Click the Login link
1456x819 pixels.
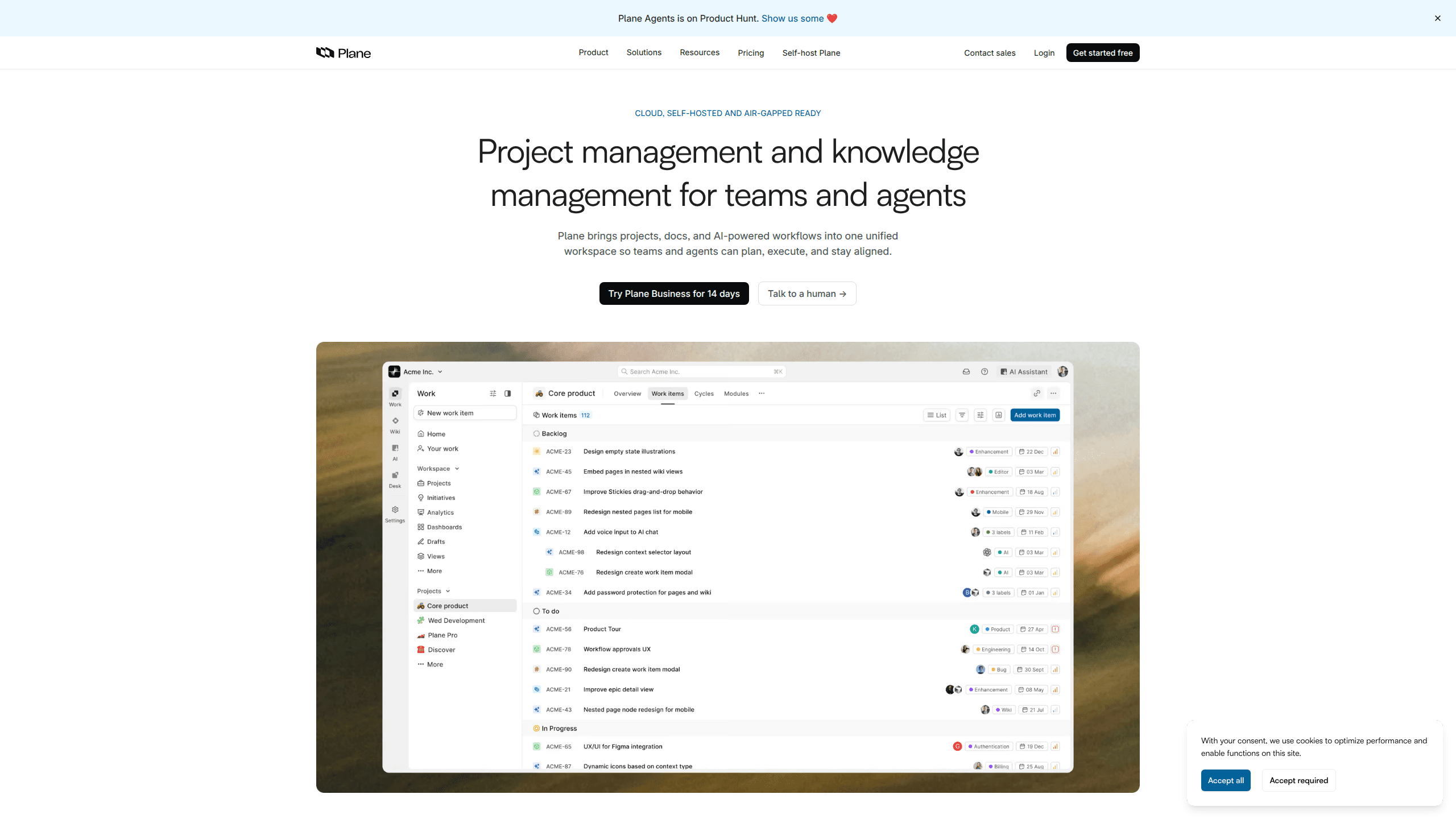(1044, 53)
